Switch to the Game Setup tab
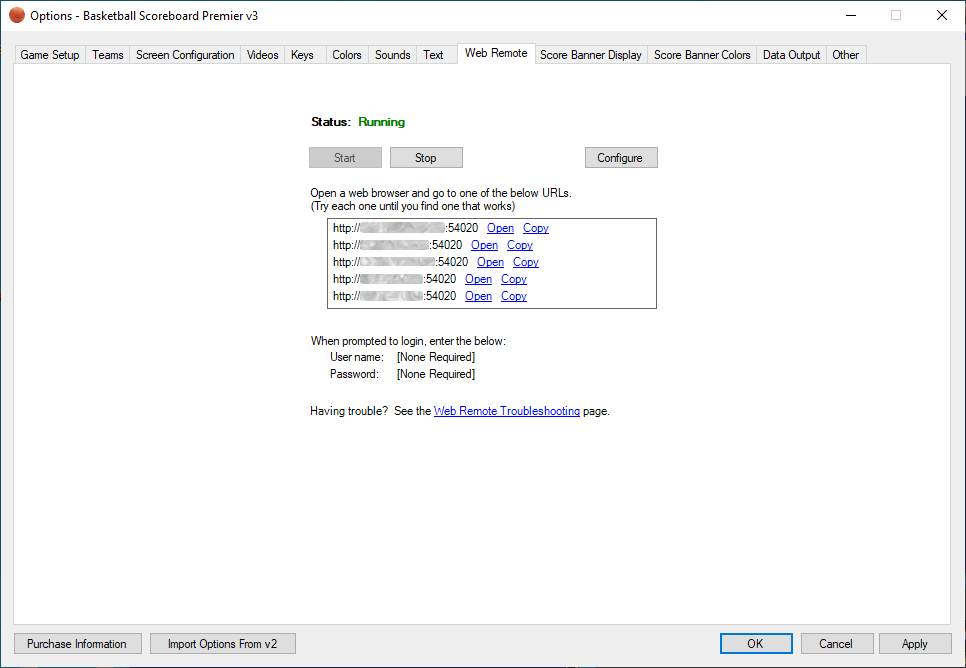Viewport: 966px width, 668px height. (50, 55)
